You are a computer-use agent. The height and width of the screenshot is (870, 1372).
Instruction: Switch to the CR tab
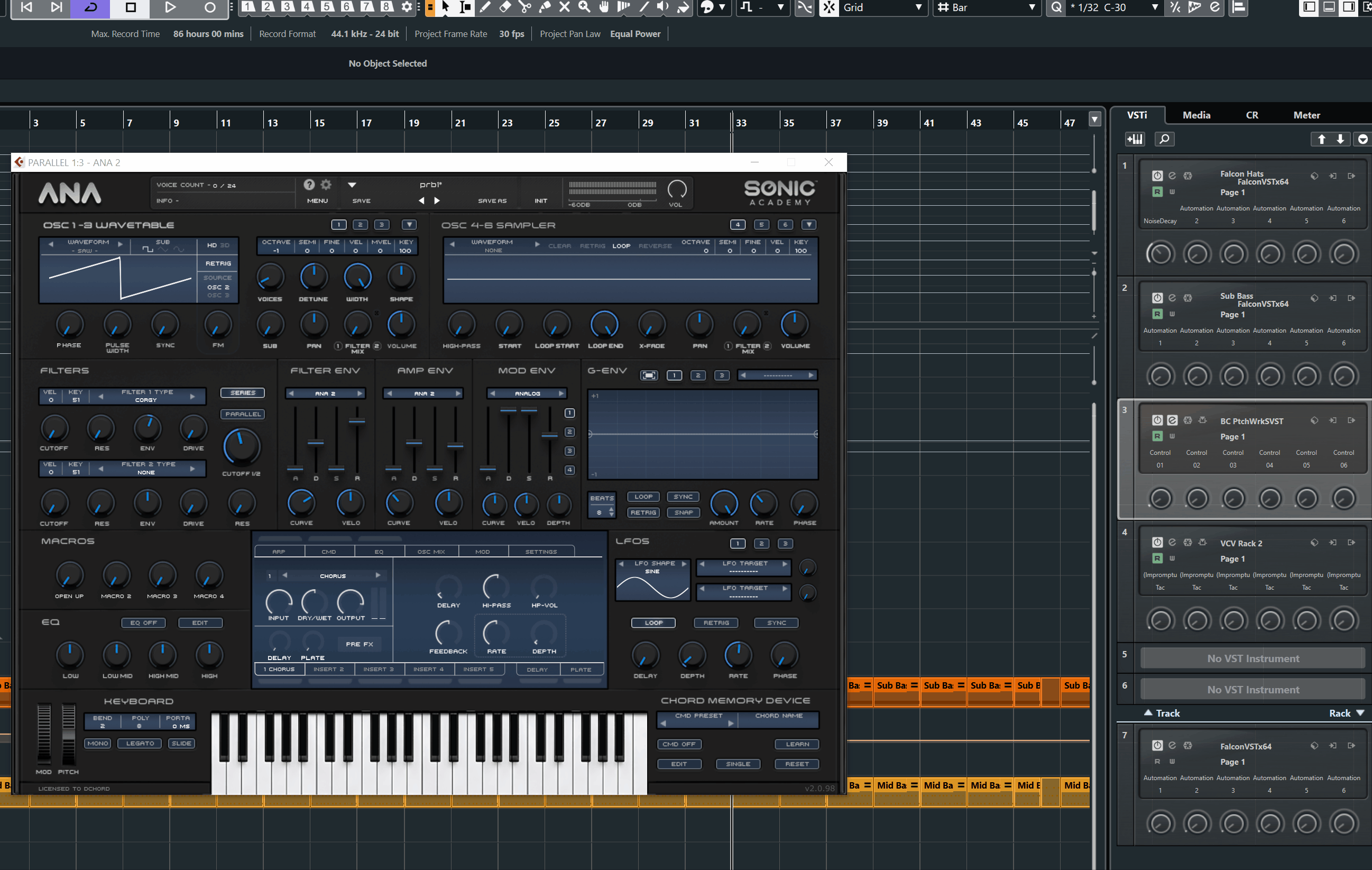(x=1252, y=115)
